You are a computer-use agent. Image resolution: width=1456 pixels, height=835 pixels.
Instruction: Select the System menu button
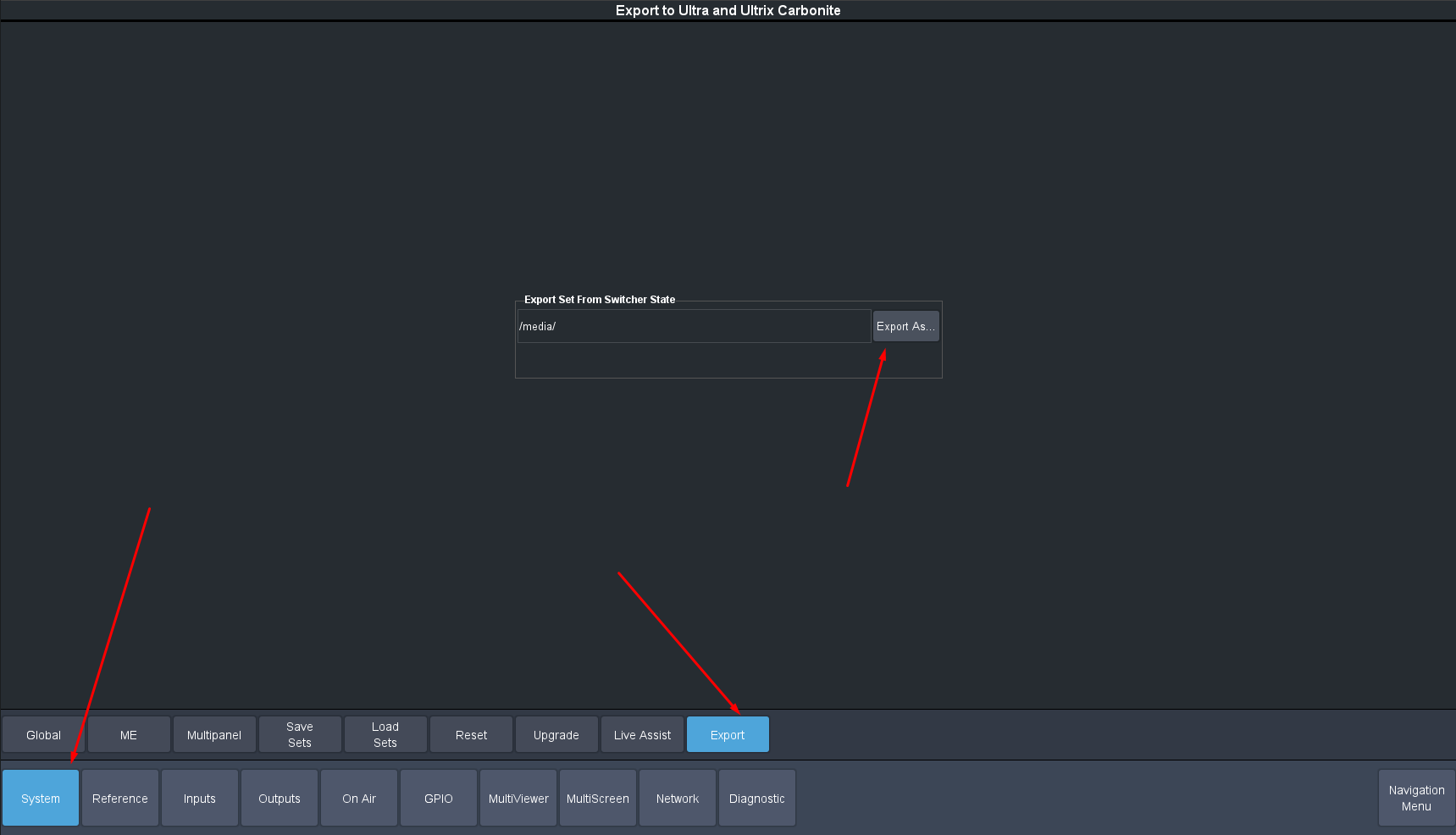41,798
